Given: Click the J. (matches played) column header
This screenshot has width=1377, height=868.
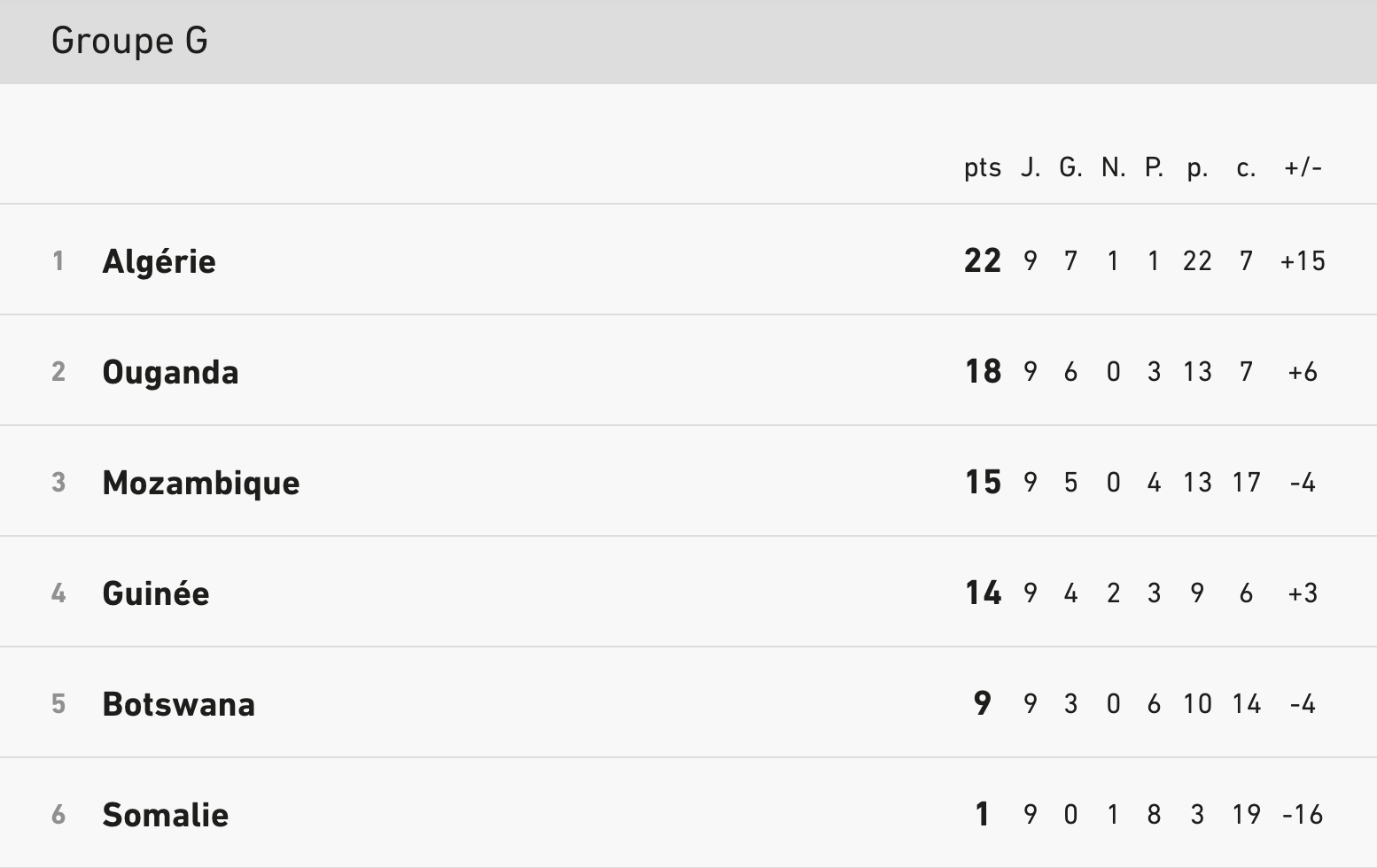Looking at the screenshot, I should point(1030,167).
